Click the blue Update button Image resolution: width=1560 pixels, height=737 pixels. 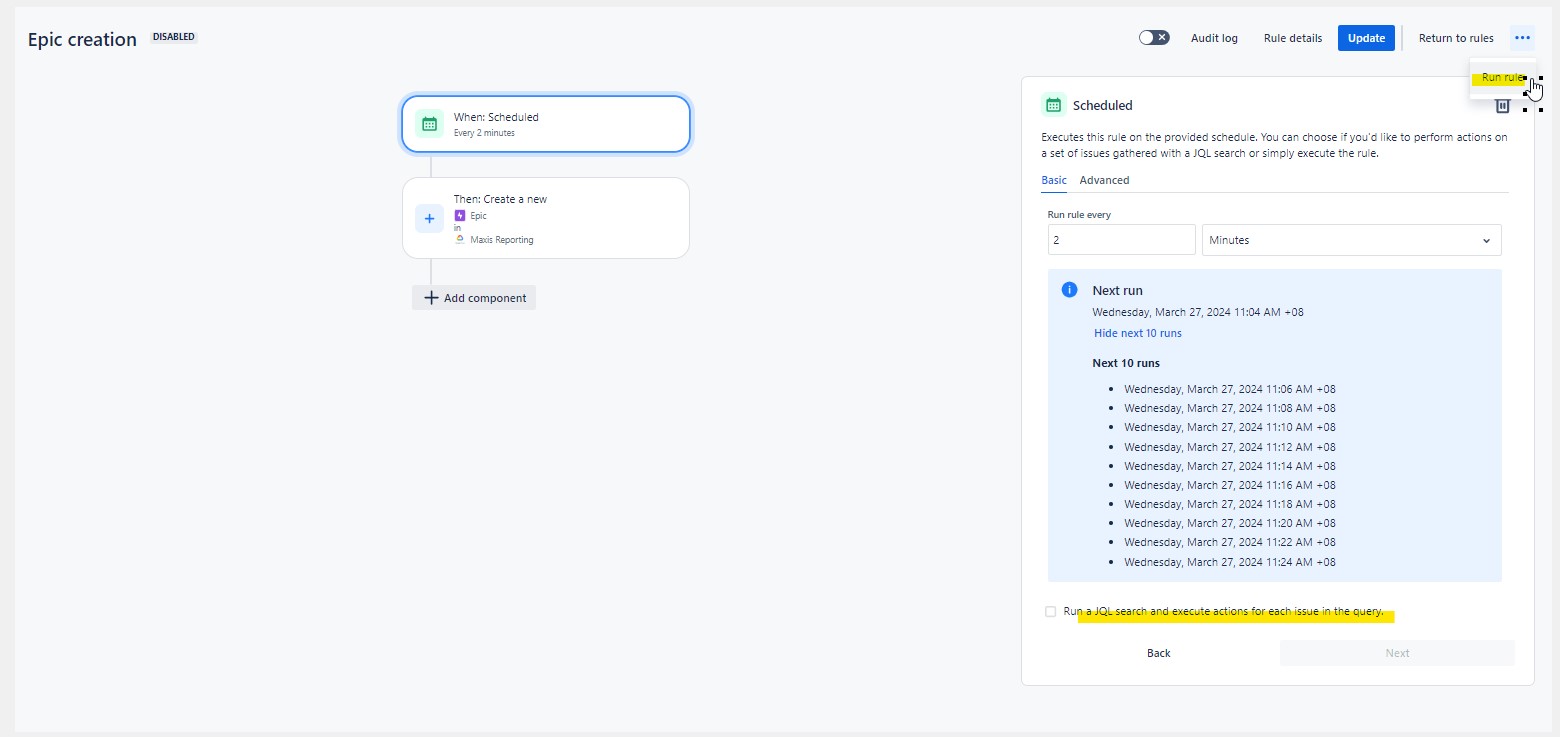tap(1366, 38)
